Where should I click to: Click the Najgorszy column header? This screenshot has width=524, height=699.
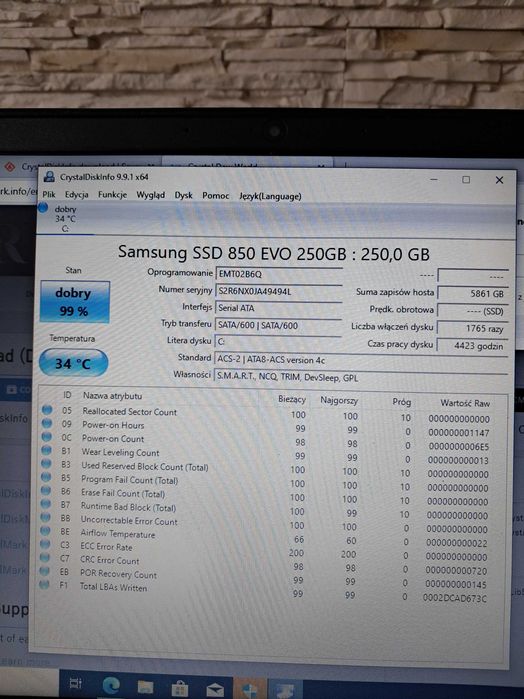click(339, 400)
